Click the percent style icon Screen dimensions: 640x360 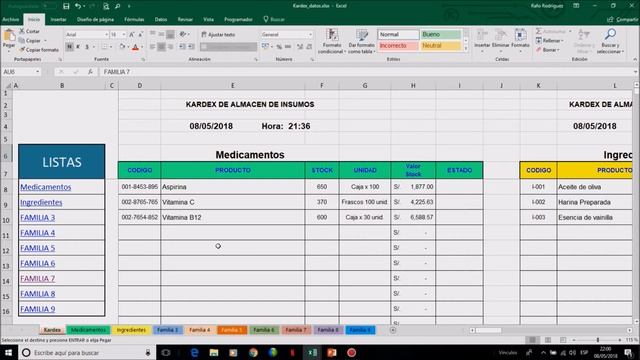(279, 47)
